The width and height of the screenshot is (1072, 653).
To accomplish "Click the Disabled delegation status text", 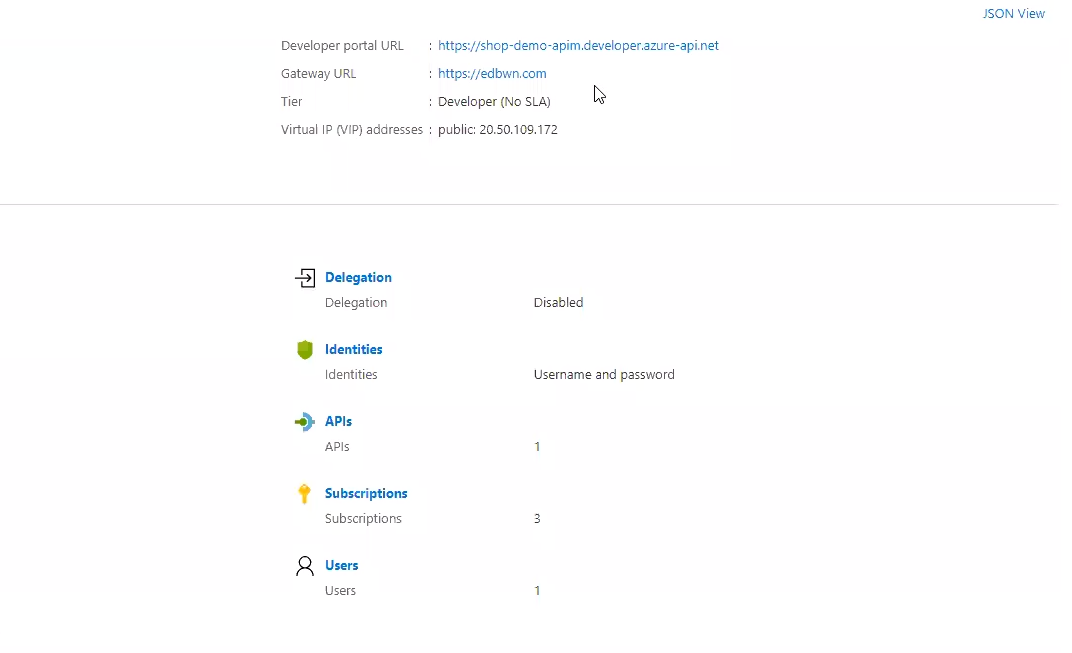I will [558, 303].
